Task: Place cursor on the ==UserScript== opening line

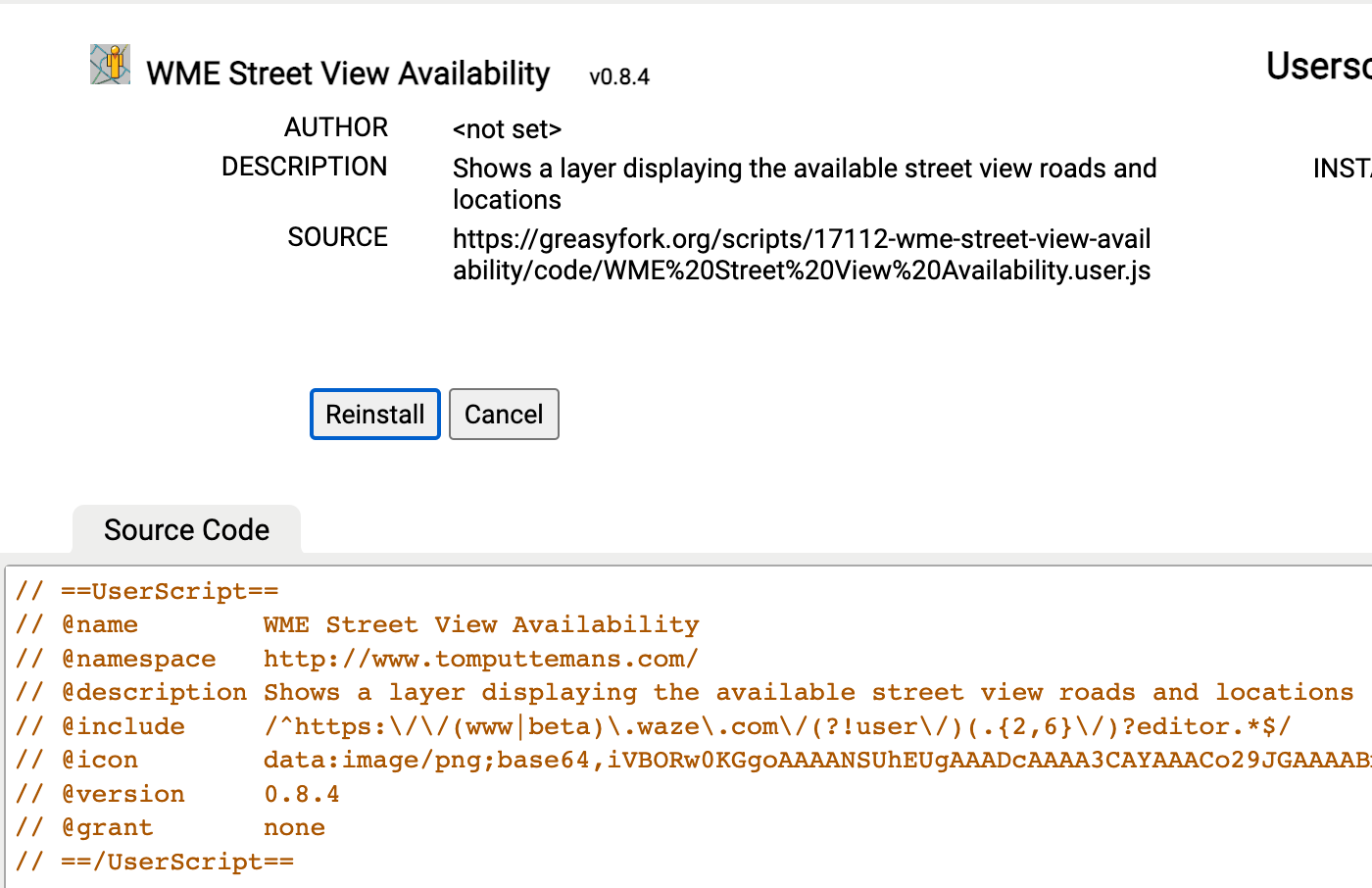Action: click(x=169, y=591)
